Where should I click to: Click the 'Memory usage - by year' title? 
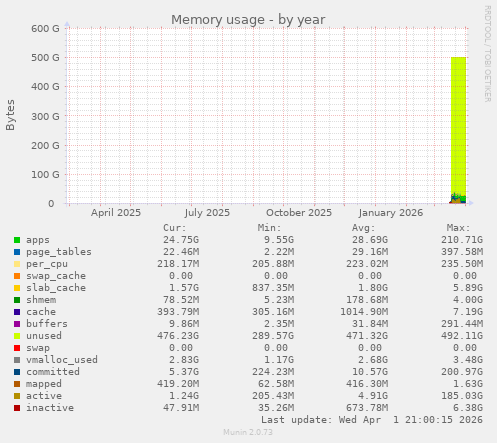[248, 20]
